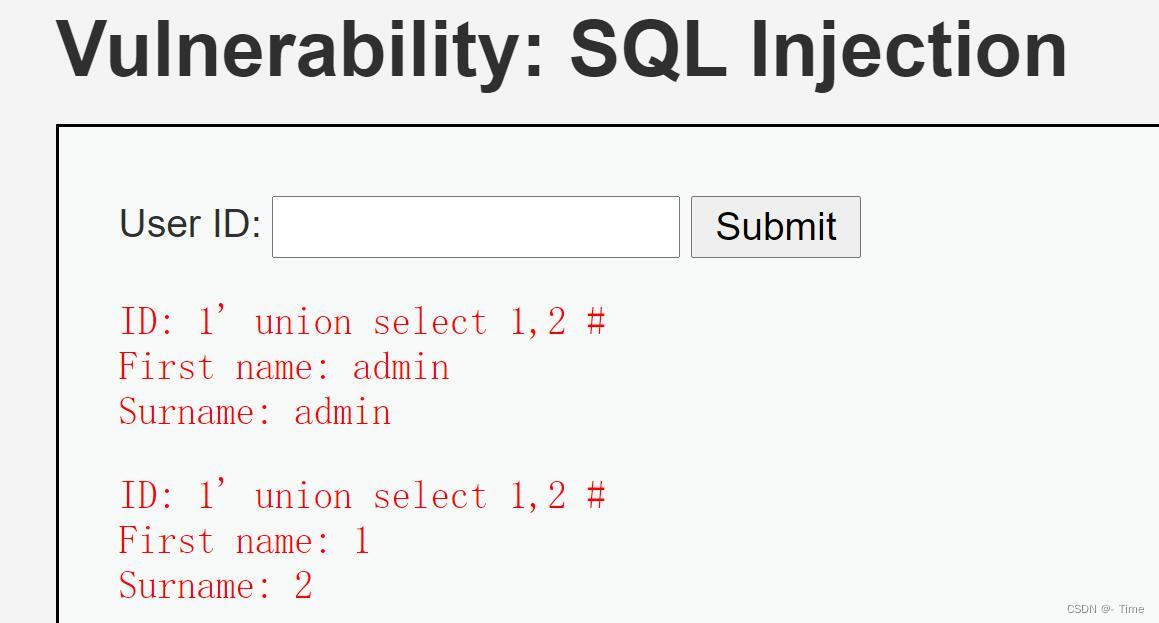Click the User ID text input field
The width and height of the screenshot is (1159, 623).
pyautogui.click(x=475, y=227)
